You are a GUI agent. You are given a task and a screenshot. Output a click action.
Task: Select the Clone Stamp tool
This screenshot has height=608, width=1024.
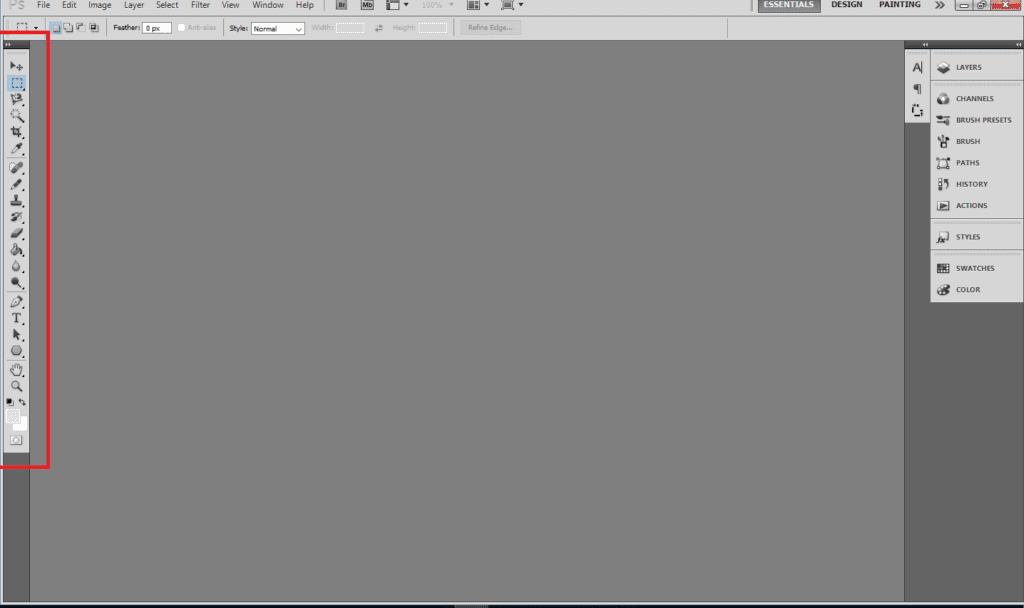[x=17, y=201]
